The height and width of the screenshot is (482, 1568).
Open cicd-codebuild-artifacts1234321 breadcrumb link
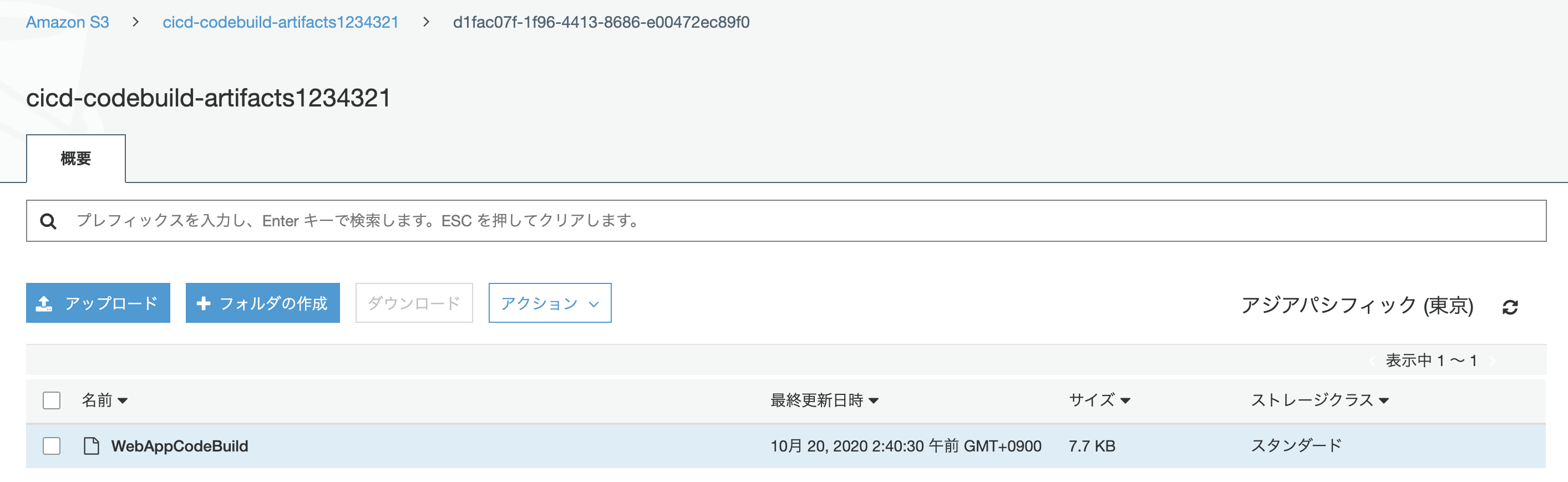tap(280, 22)
